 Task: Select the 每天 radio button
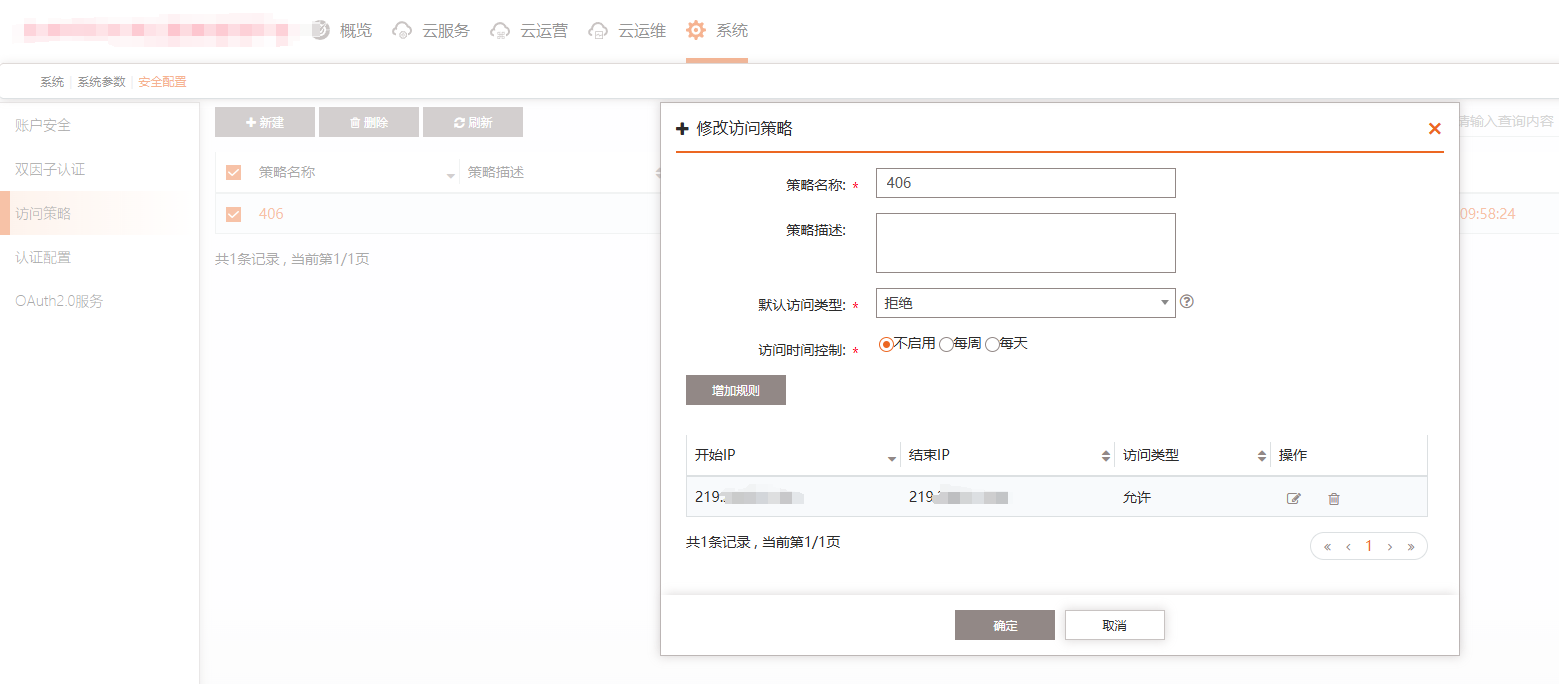[992, 345]
